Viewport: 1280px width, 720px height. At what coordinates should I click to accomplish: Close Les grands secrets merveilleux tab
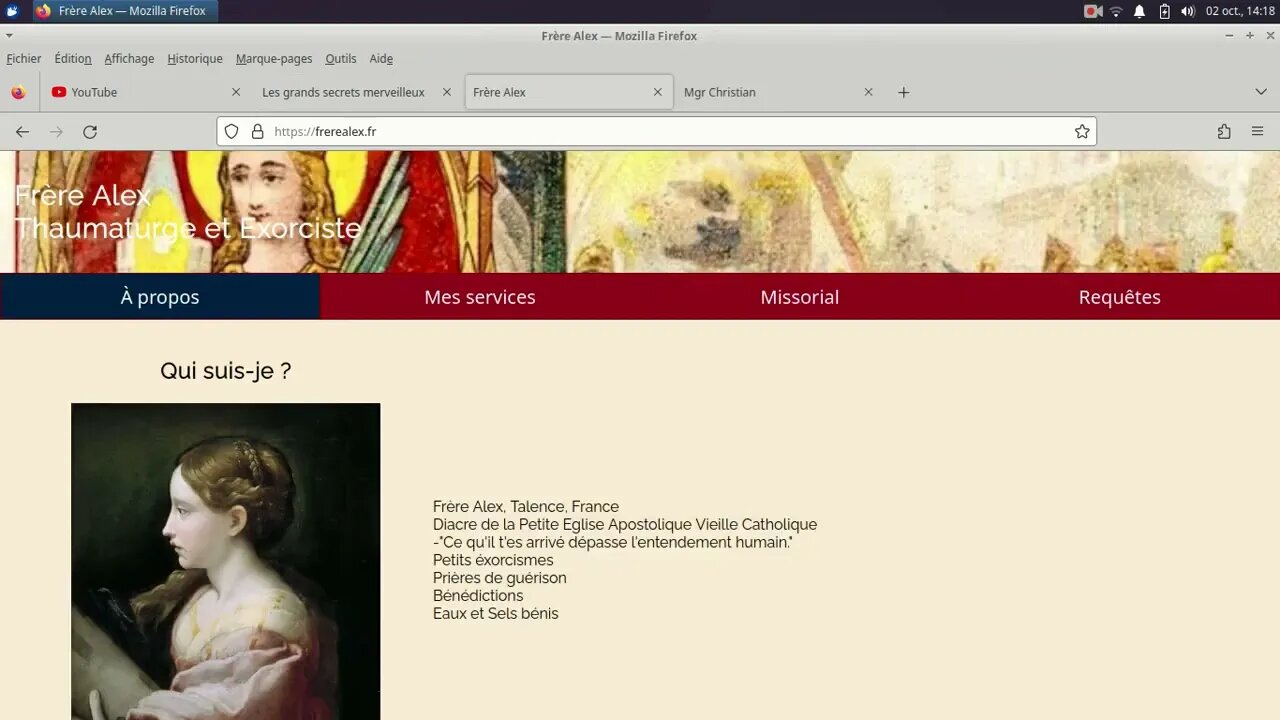tap(447, 92)
